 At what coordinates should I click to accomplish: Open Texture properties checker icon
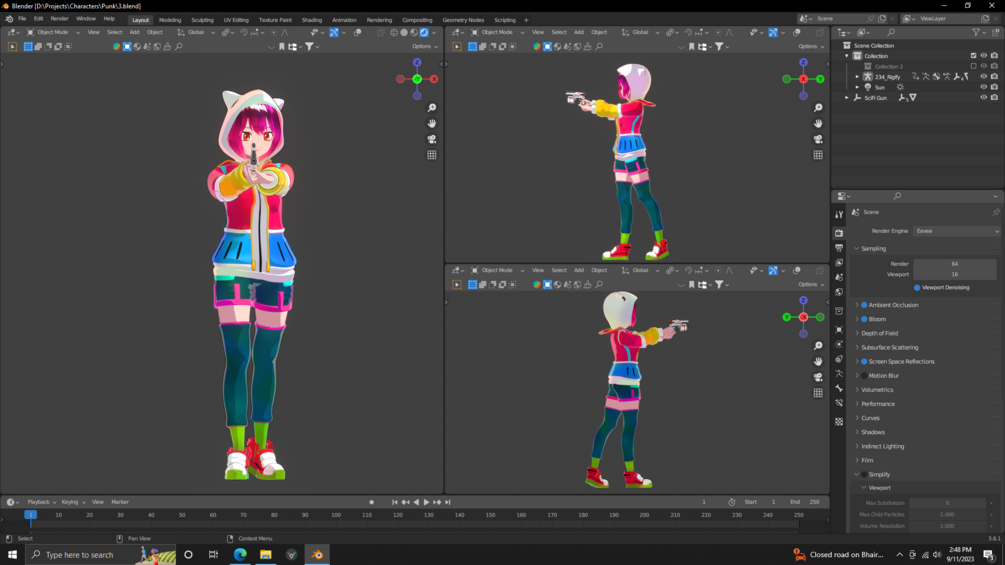pyautogui.click(x=839, y=422)
